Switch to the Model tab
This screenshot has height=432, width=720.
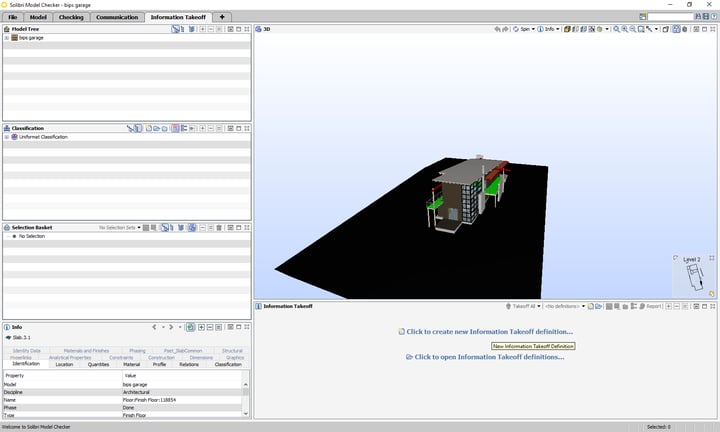pyautogui.click(x=38, y=17)
